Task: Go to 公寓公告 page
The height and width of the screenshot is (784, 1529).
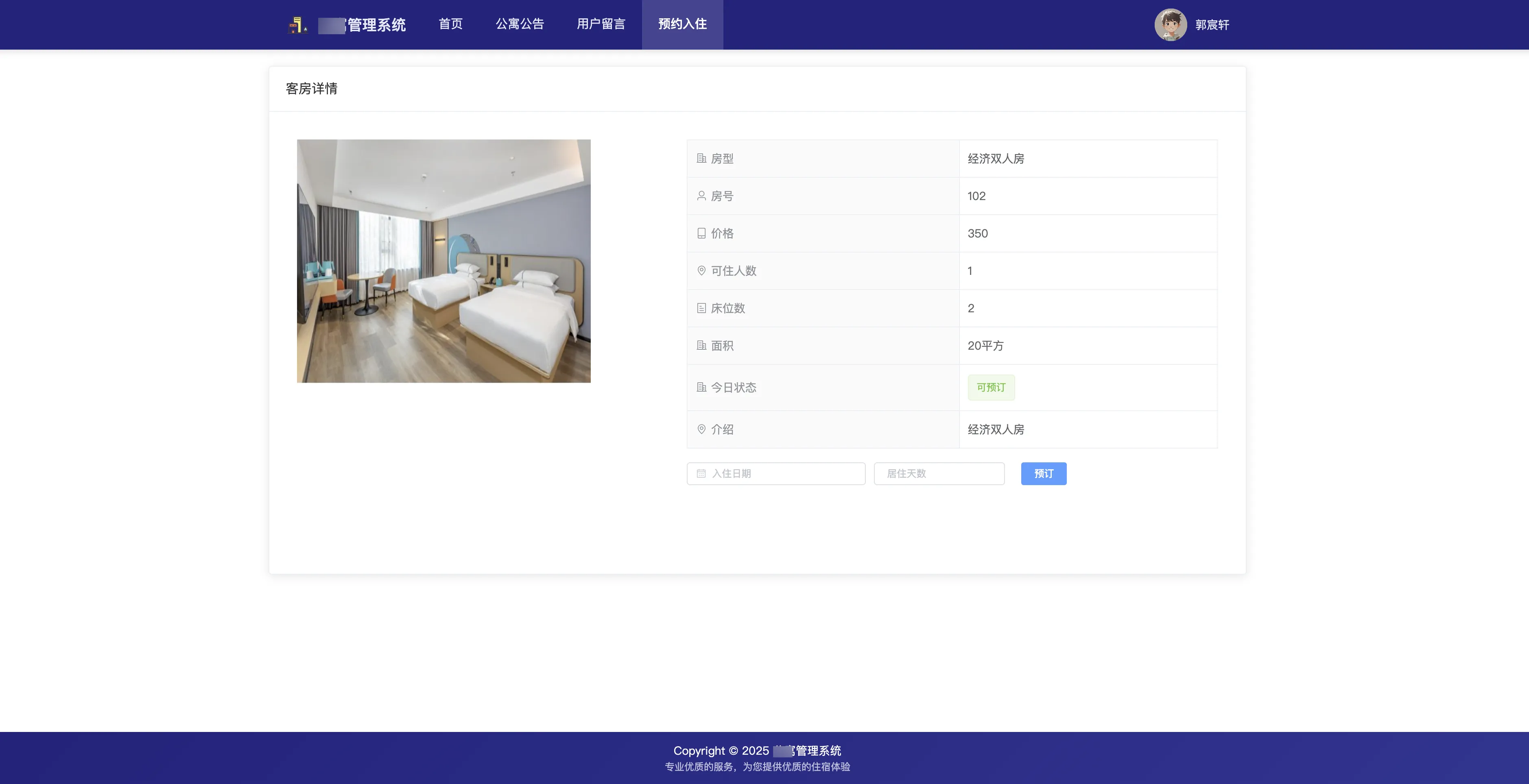Action: 519,24
